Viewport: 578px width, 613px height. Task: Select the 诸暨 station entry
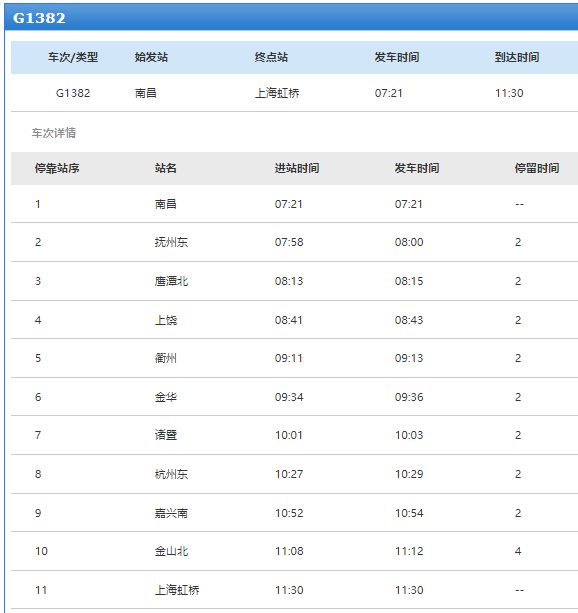point(166,435)
